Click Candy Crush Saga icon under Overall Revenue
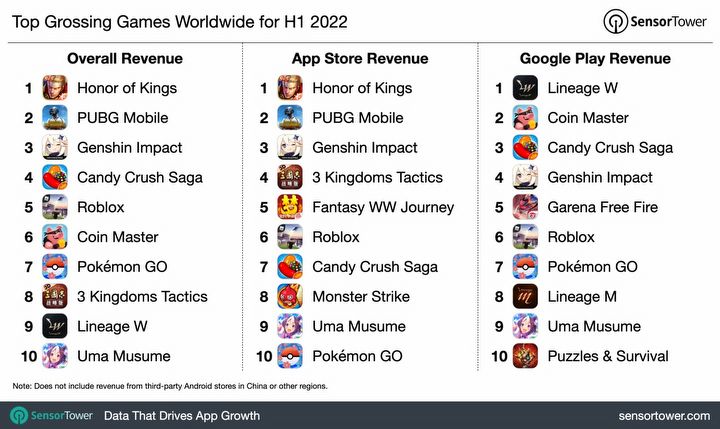The width and height of the screenshot is (720, 429). 55,178
